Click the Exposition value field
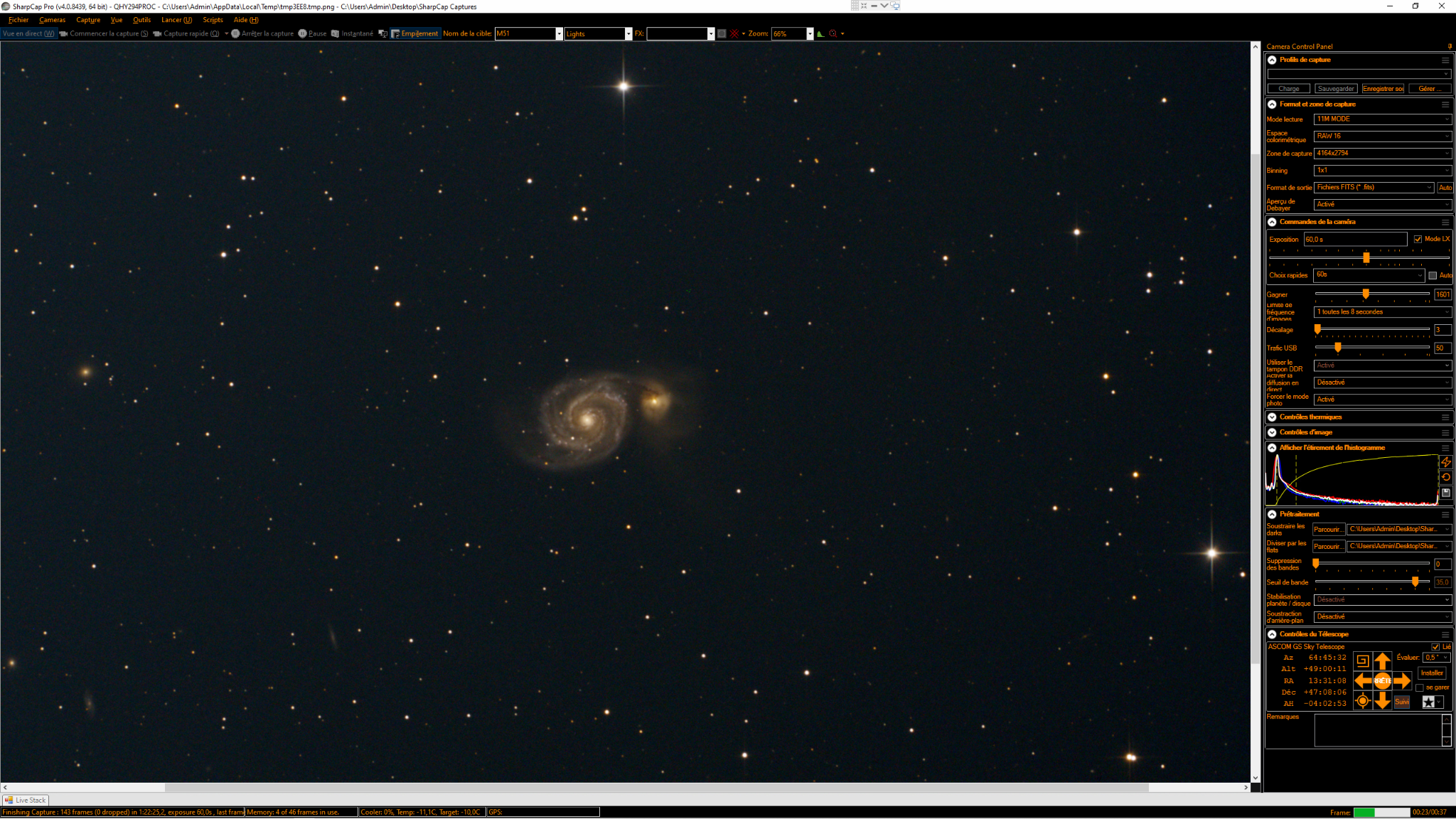This screenshot has height=819, width=1456. 1355,240
